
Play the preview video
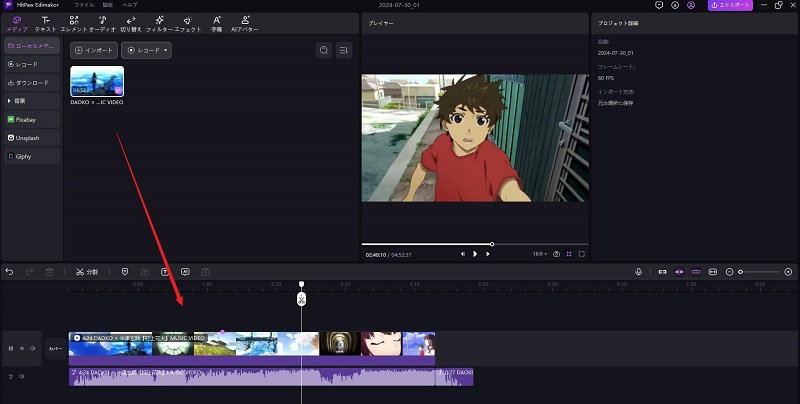tap(475, 254)
